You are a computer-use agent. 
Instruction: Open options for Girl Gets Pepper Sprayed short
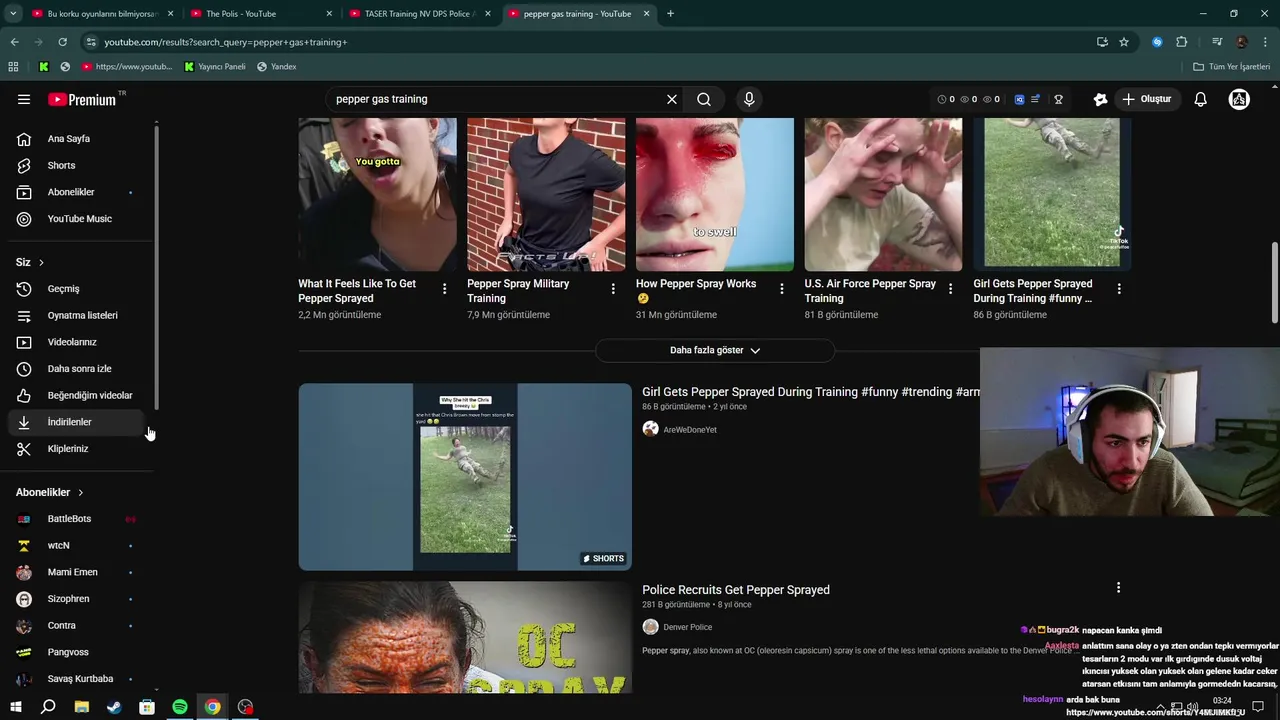point(1119,289)
